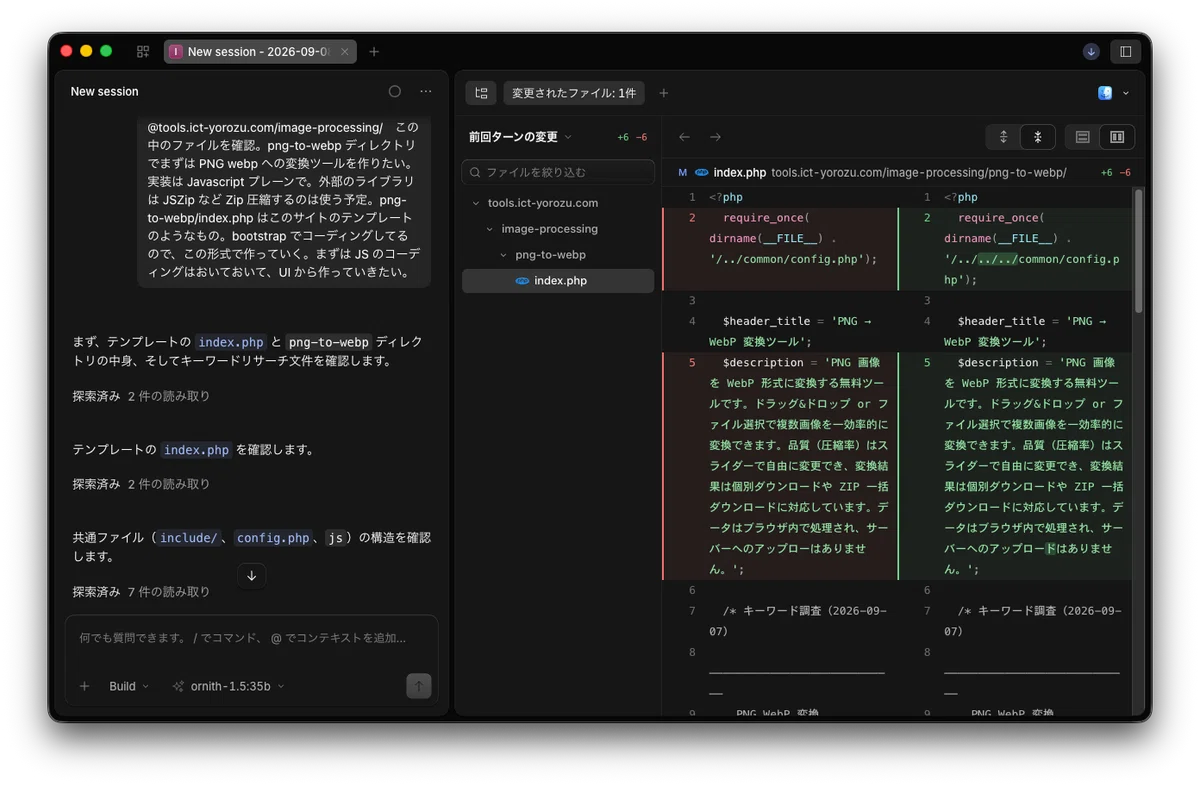Viewport: 1200px width, 786px height.
Task: Focus the ファイルを絞り込む filter field
Action: coord(558,172)
